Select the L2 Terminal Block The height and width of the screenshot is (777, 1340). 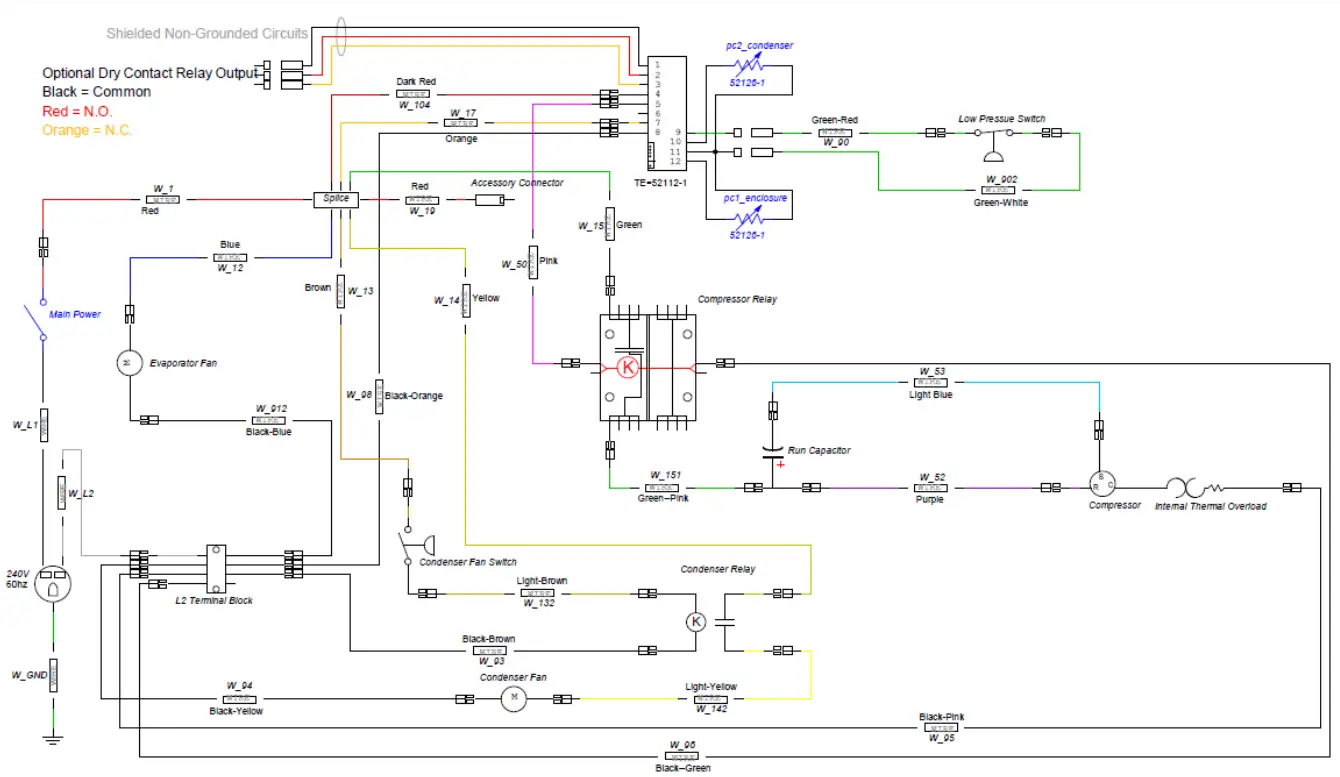tap(215, 570)
